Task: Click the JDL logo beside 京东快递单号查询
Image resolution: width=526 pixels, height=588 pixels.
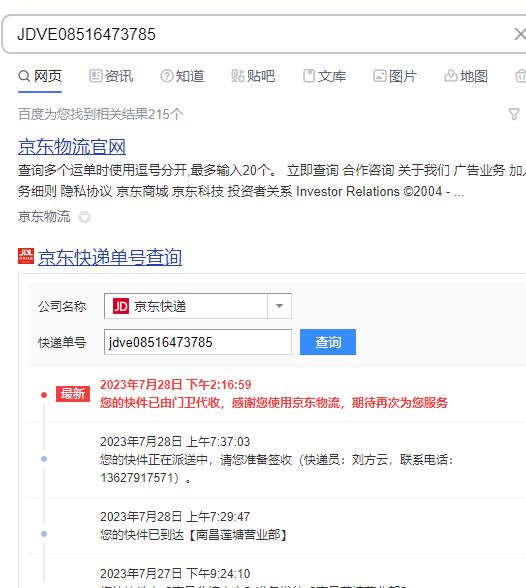Action: click(x=26, y=256)
